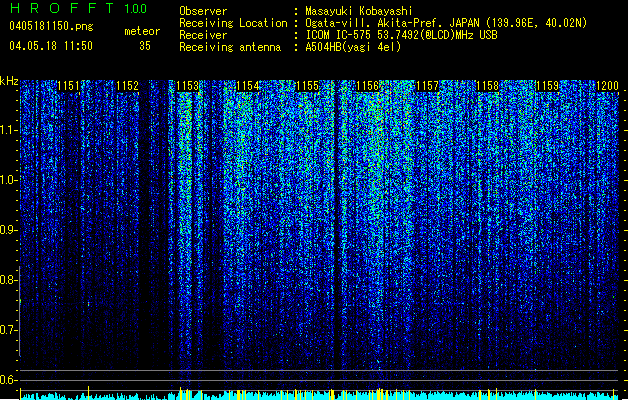Click the Observer label
Image resolution: width=629 pixels, height=400 pixels.
tap(203, 11)
